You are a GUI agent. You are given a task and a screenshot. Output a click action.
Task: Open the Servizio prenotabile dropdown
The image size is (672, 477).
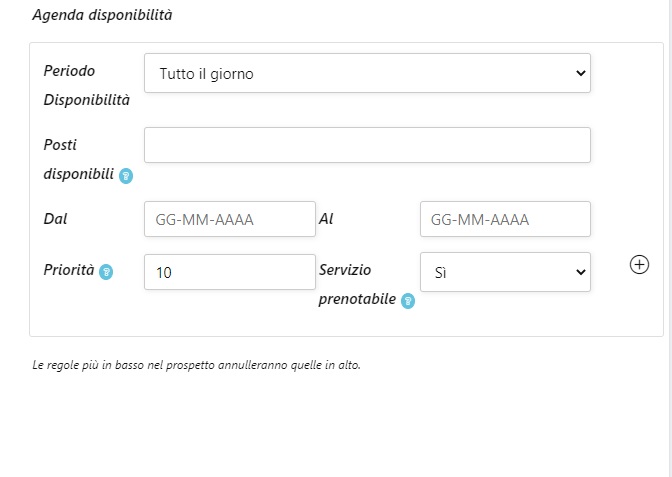505,272
